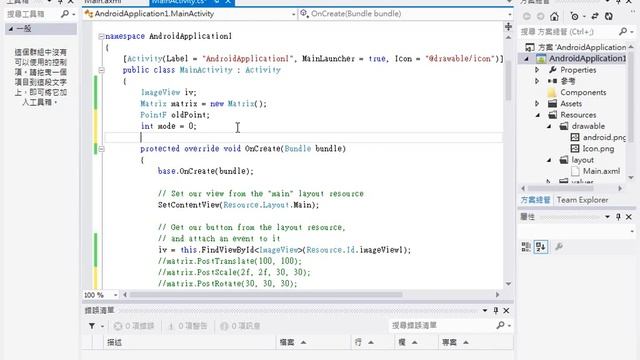Collapse the MainActivity class code block
Image resolution: width=640 pixels, height=360 pixels.
click(x=101, y=70)
